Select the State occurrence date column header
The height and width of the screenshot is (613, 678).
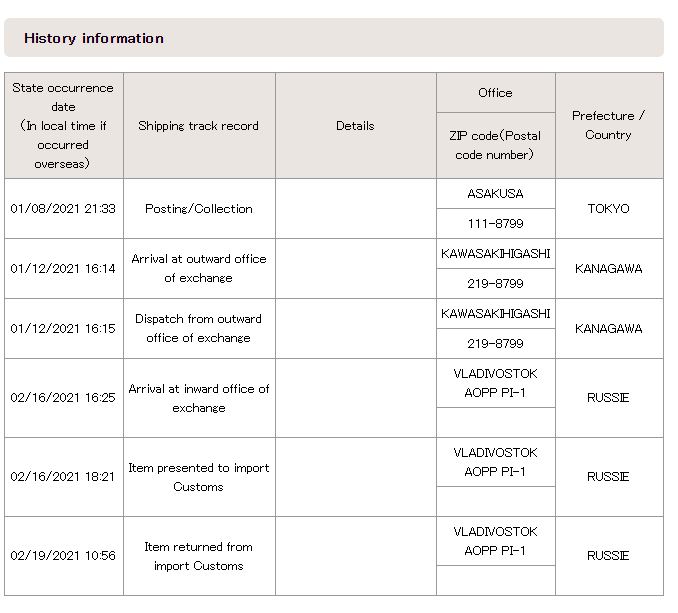(64, 125)
